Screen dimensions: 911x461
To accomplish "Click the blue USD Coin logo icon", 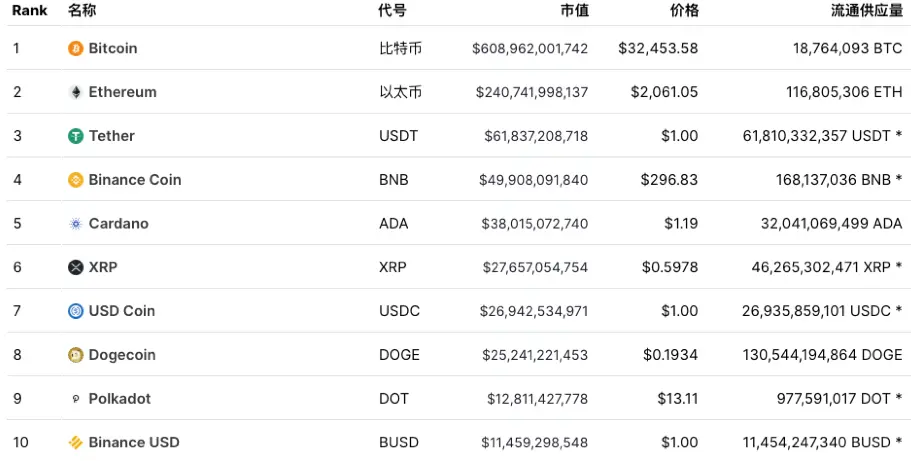I will click(76, 311).
